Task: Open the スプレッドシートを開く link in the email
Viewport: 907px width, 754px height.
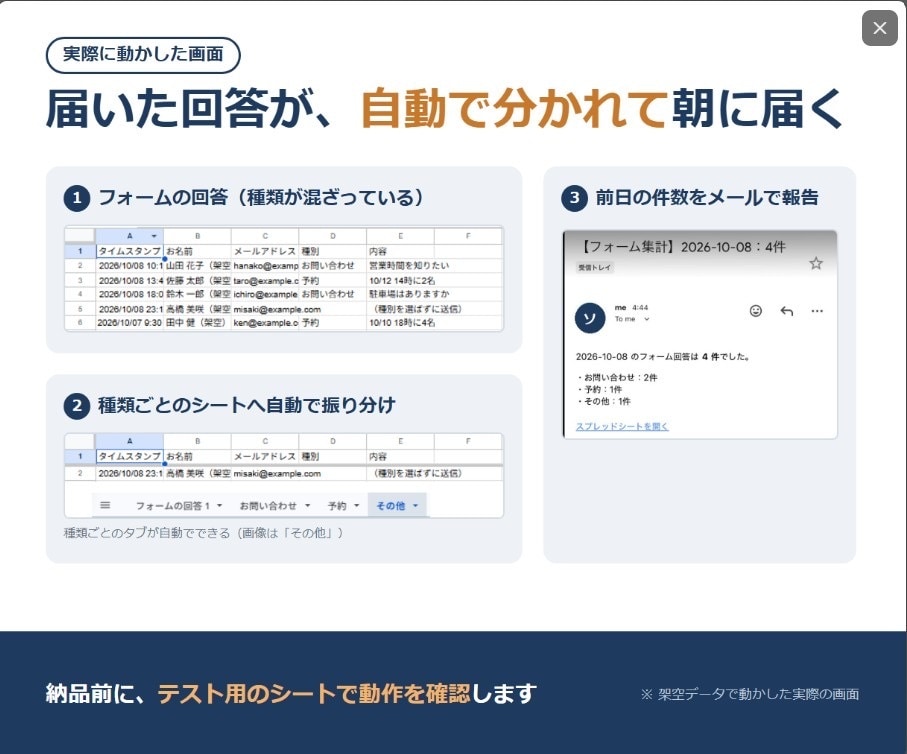Action: coord(622,426)
